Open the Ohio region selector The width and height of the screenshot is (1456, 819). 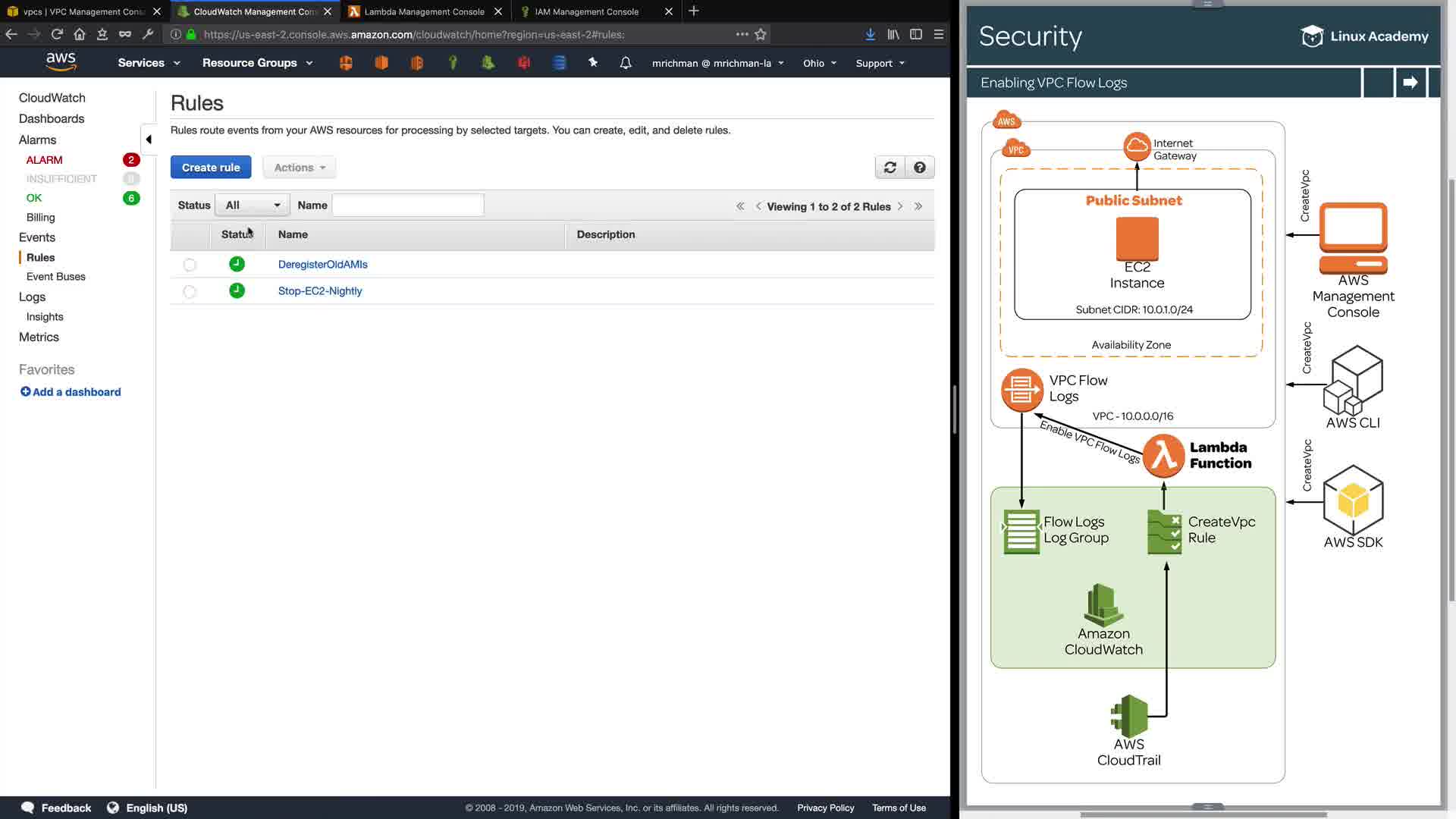coord(819,63)
